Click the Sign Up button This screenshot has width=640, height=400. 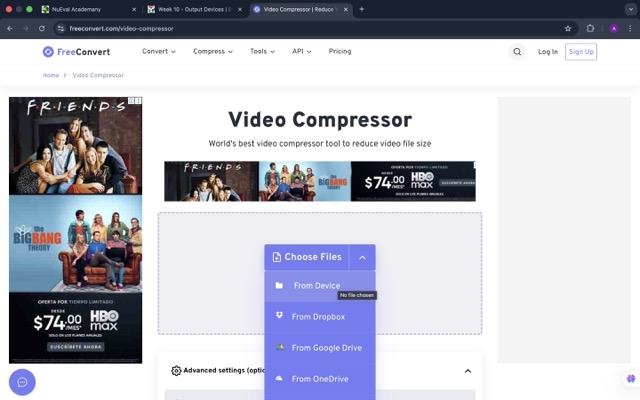tap(581, 52)
